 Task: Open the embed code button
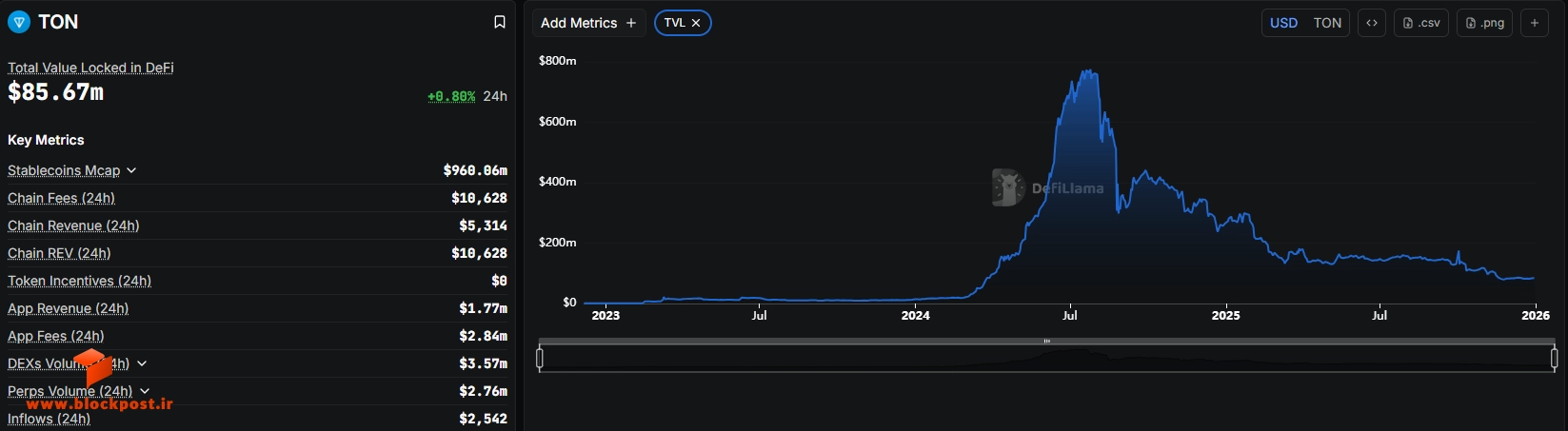pos(1371,23)
